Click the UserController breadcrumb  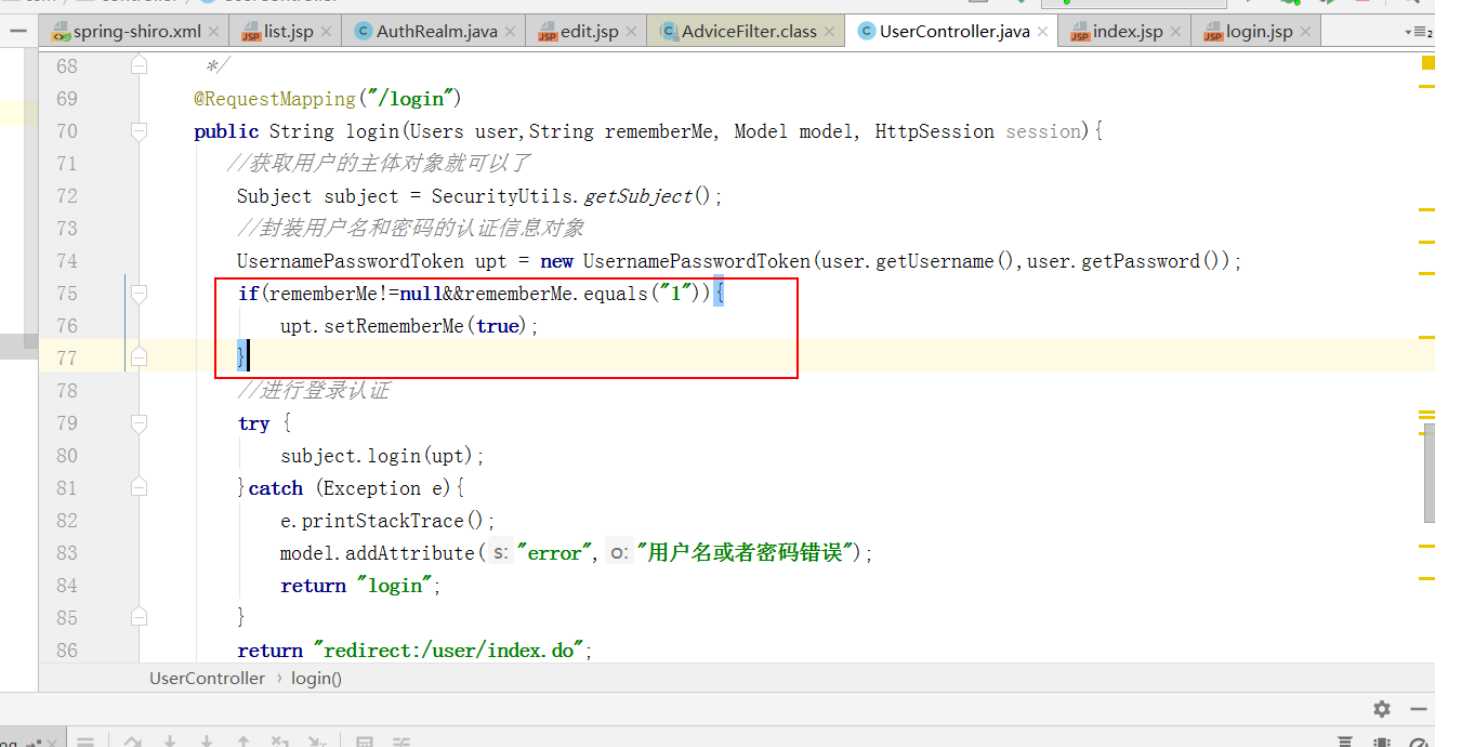point(207,678)
